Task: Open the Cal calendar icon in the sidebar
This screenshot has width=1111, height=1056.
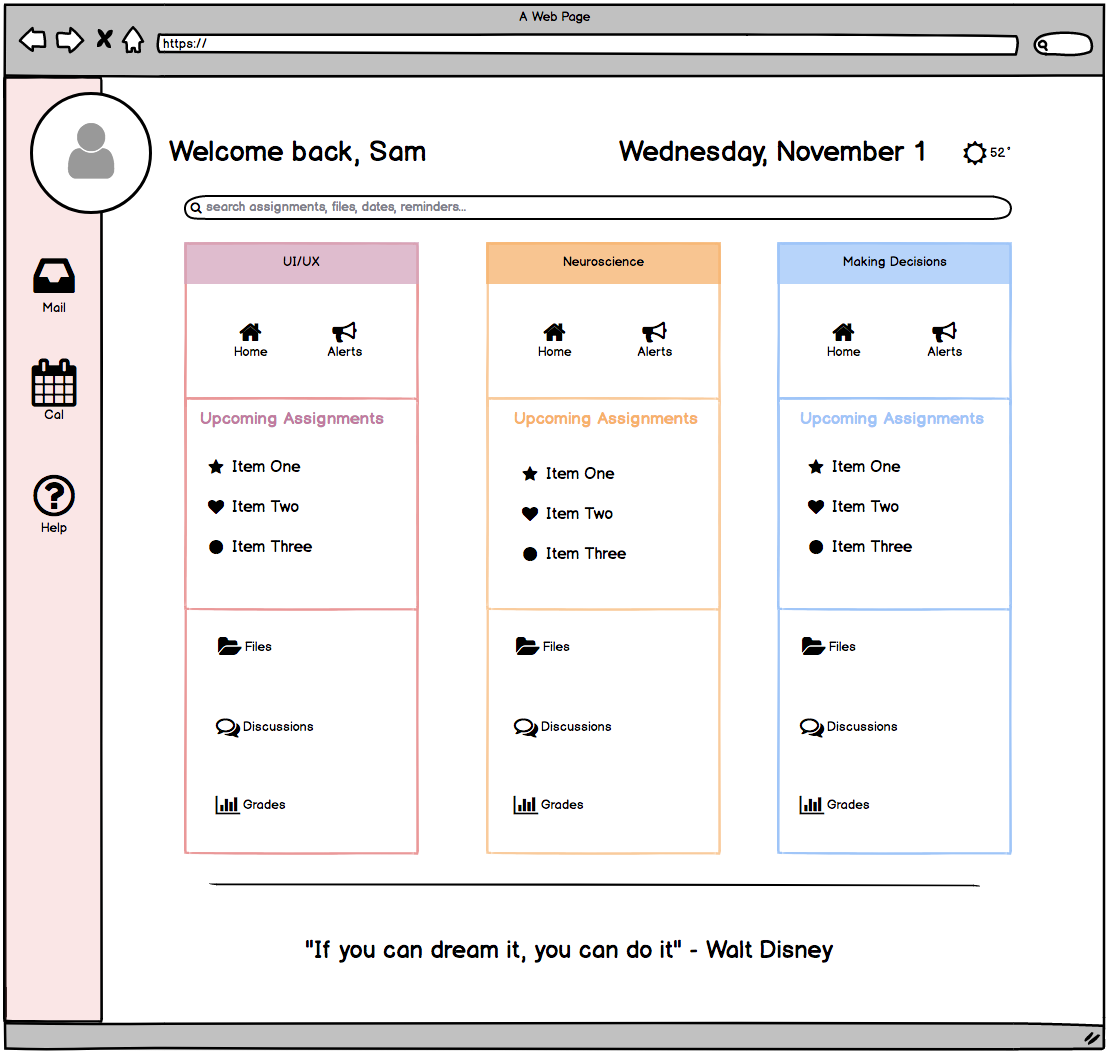Action: pos(53,385)
